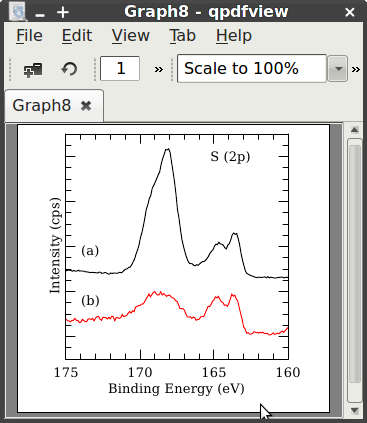Click the '170' axis tick label
Image resolution: width=367 pixels, height=423 pixels.
140,372
